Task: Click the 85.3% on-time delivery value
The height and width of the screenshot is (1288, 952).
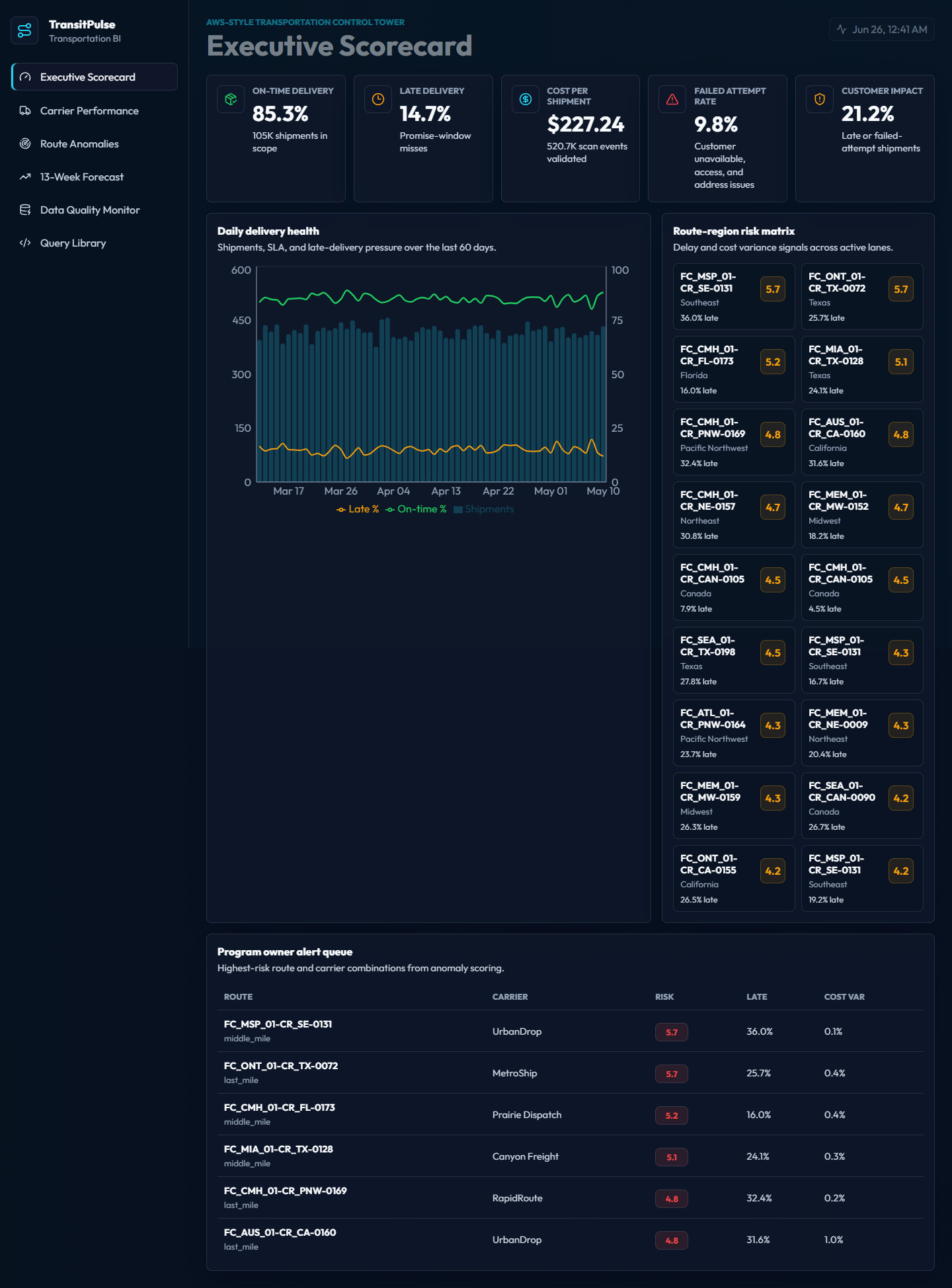Action: click(280, 114)
